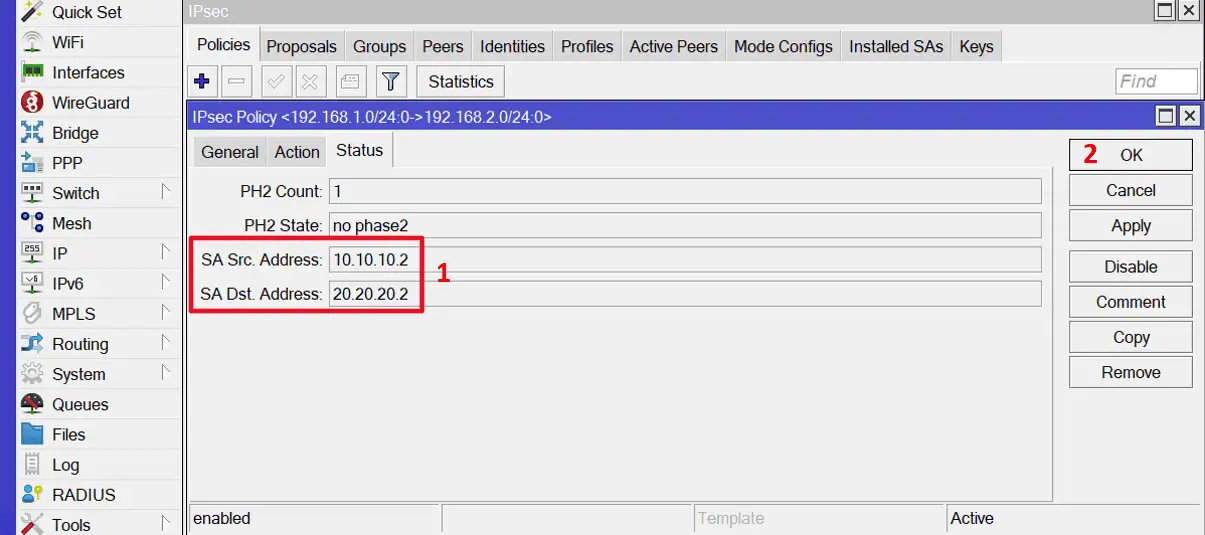Select the MPLS sidebar icon

pos(33,313)
